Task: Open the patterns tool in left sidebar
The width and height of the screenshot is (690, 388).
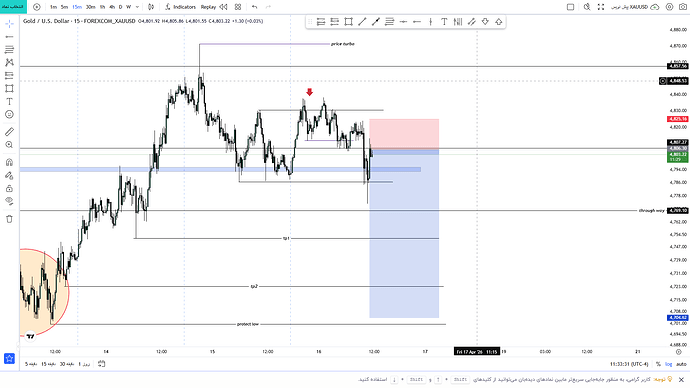Action: pyautogui.click(x=9, y=62)
